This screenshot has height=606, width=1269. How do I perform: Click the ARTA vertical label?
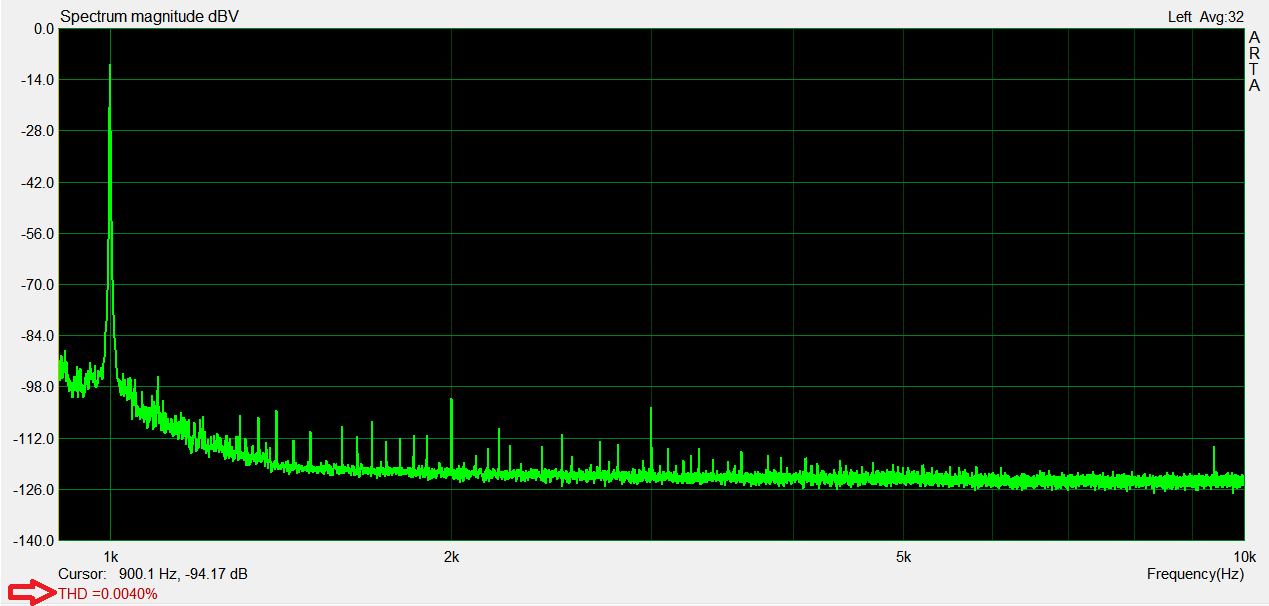coord(1254,61)
